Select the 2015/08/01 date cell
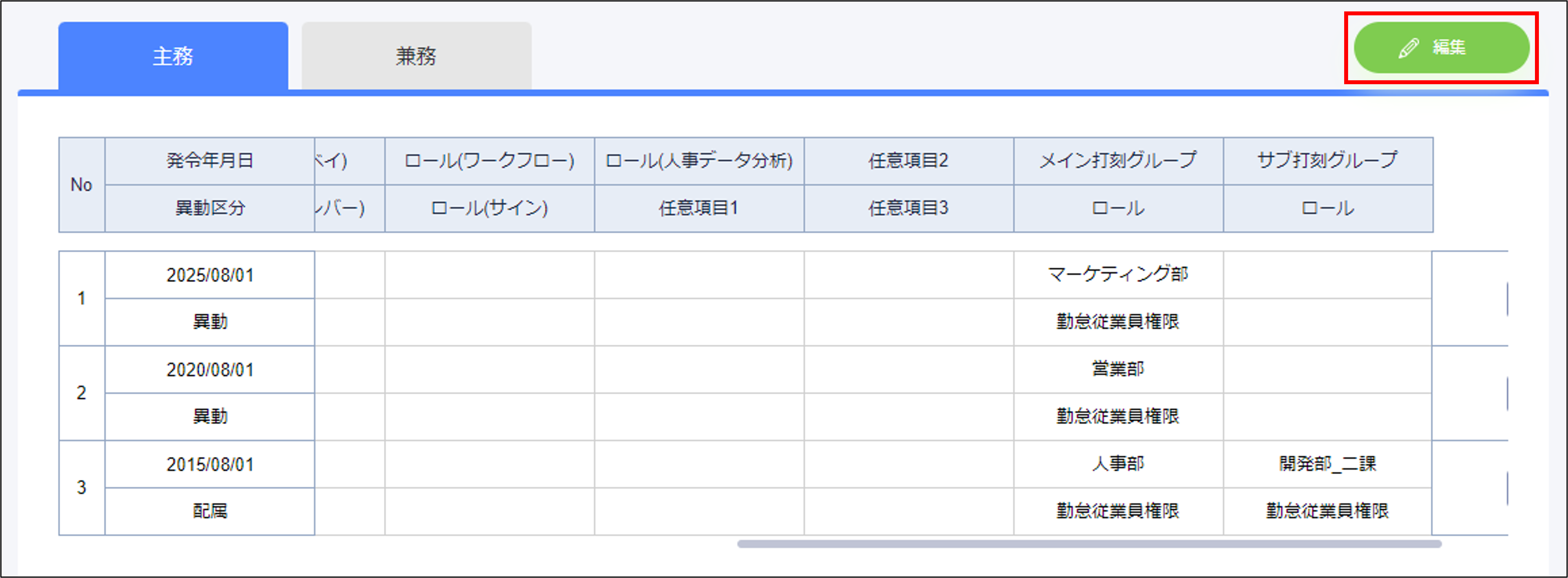The height and width of the screenshot is (578, 1568). coord(209,464)
